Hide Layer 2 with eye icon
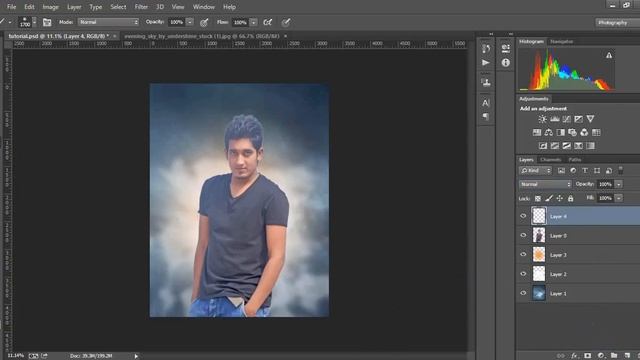 pos(523,274)
